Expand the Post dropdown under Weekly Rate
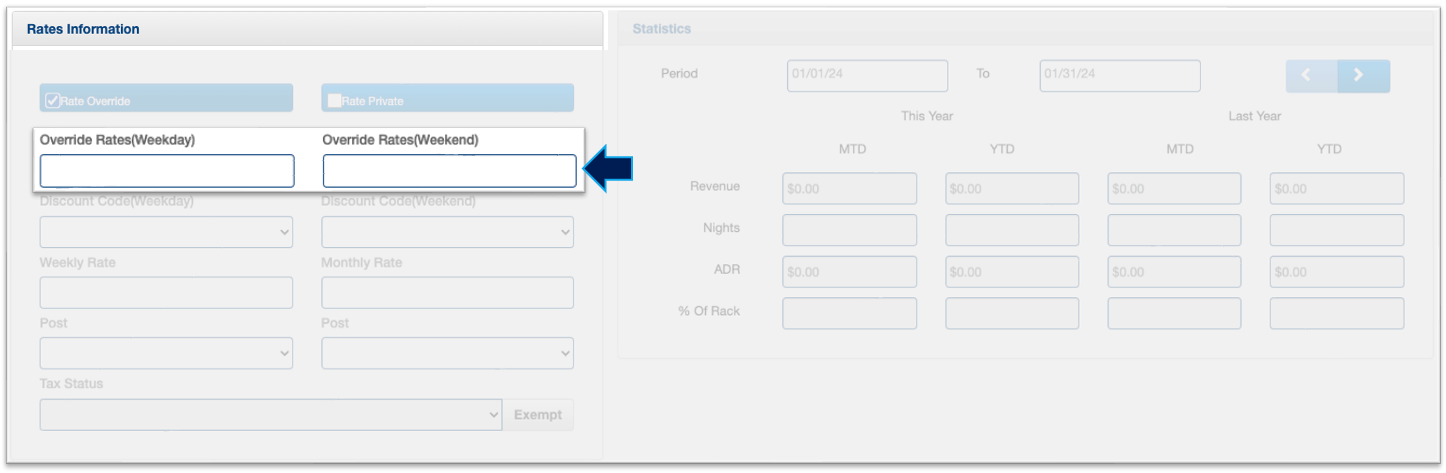The height and width of the screenshot is (473, 1446). click(166, 353)
